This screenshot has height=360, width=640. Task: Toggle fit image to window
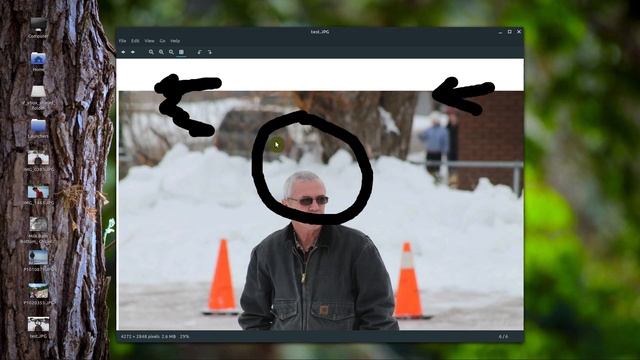click(x=181, y=52)
